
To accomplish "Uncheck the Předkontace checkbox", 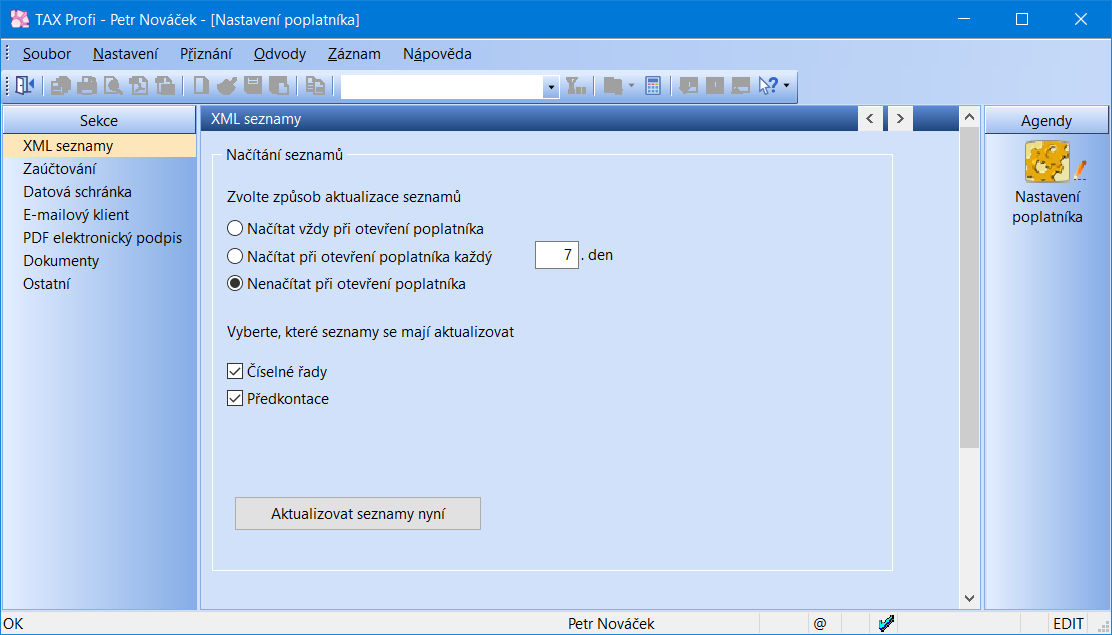I will pos(235,399).
